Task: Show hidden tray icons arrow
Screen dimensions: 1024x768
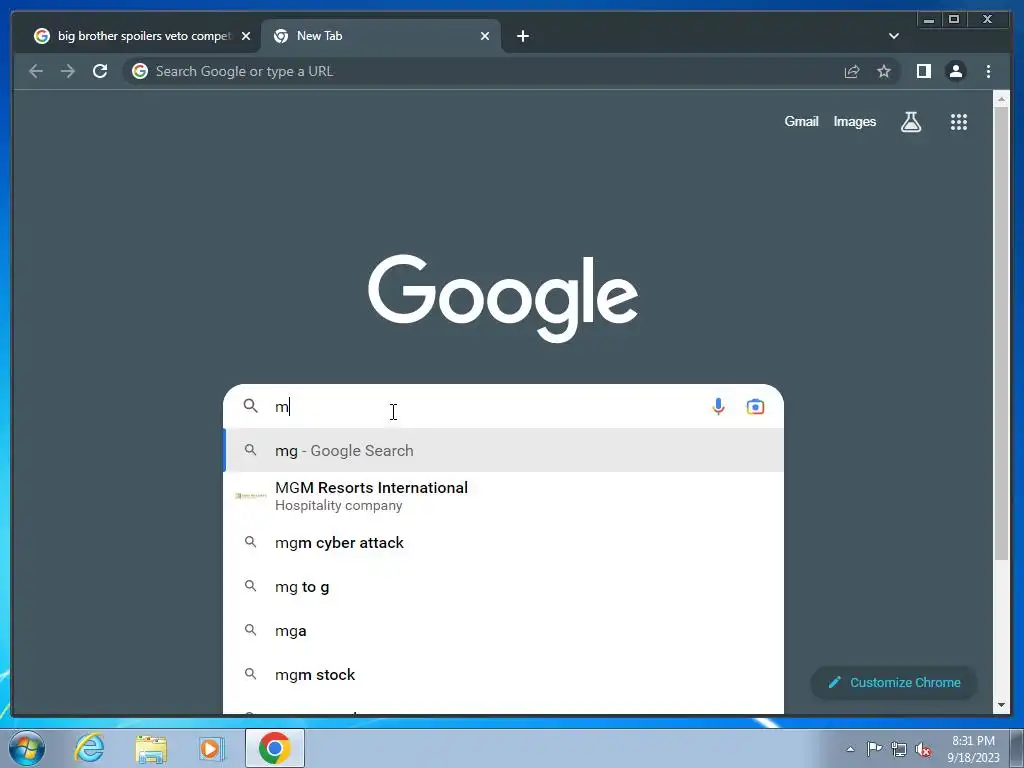Action: tap(850, 749)
